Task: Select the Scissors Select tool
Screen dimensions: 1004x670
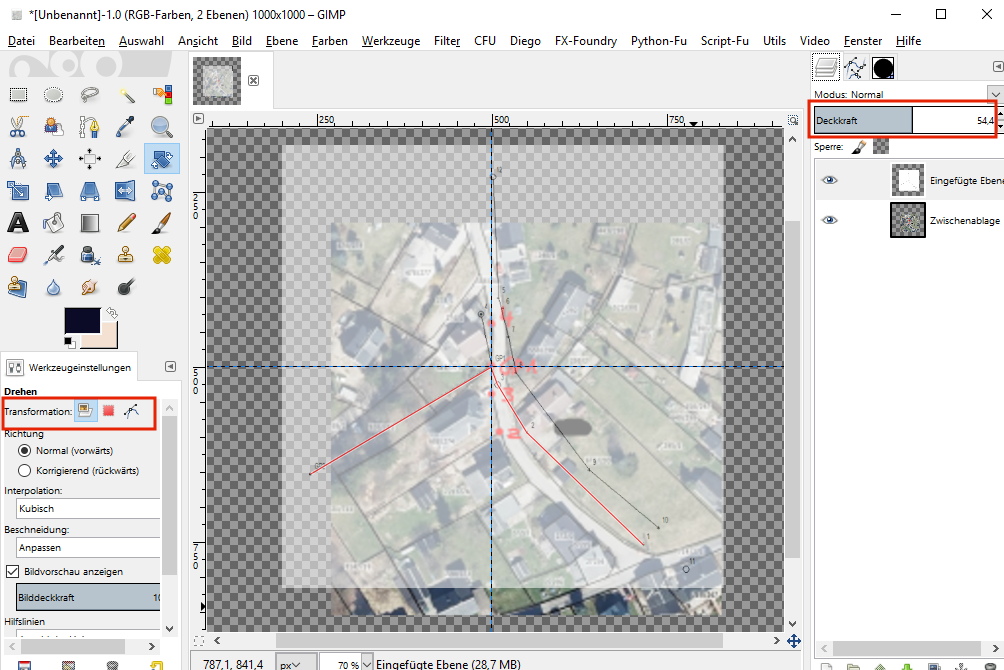Action: [x=18, y=127]
